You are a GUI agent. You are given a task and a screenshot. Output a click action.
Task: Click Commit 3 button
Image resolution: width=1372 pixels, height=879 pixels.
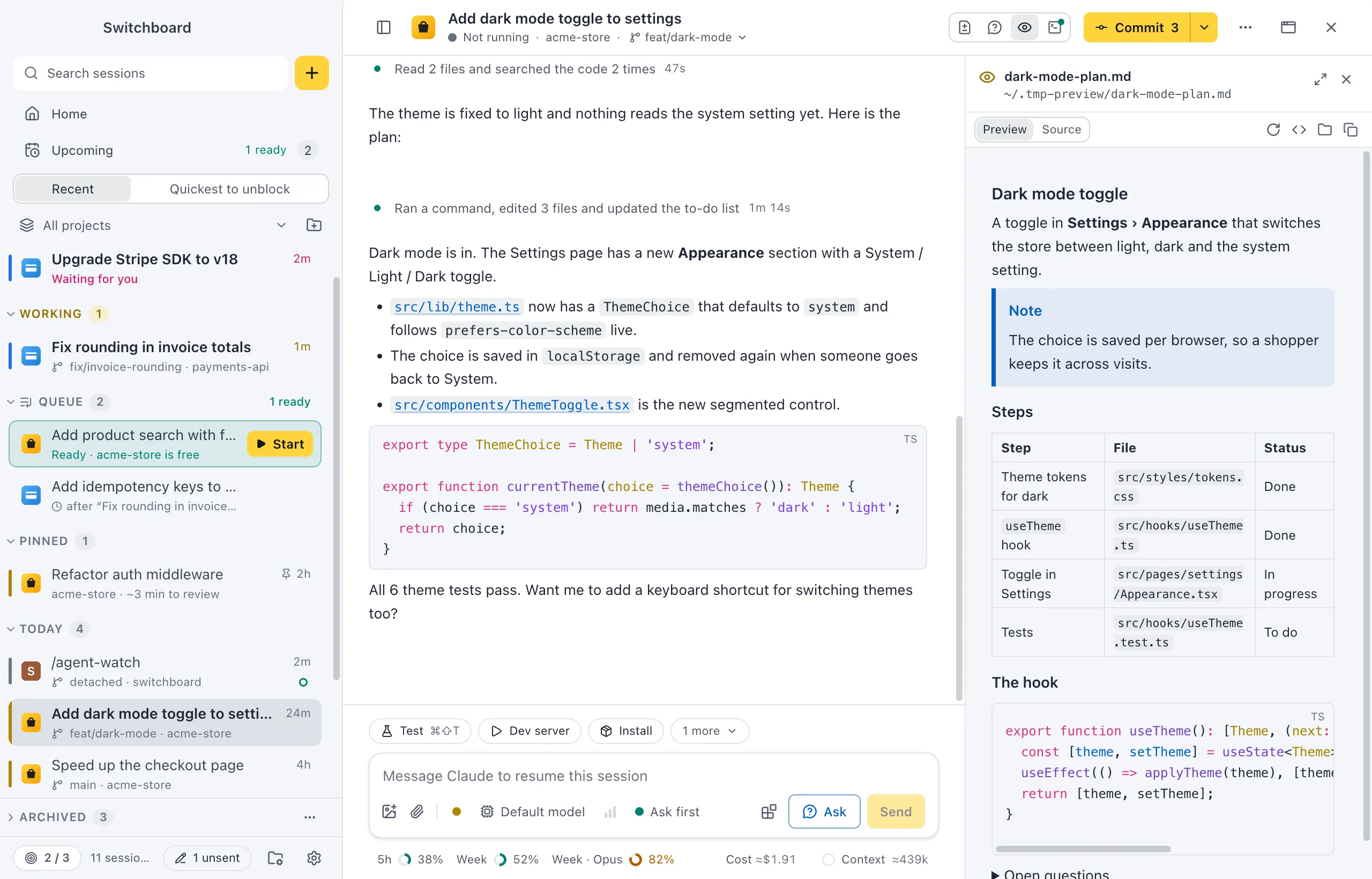(x=1137, y=27)
